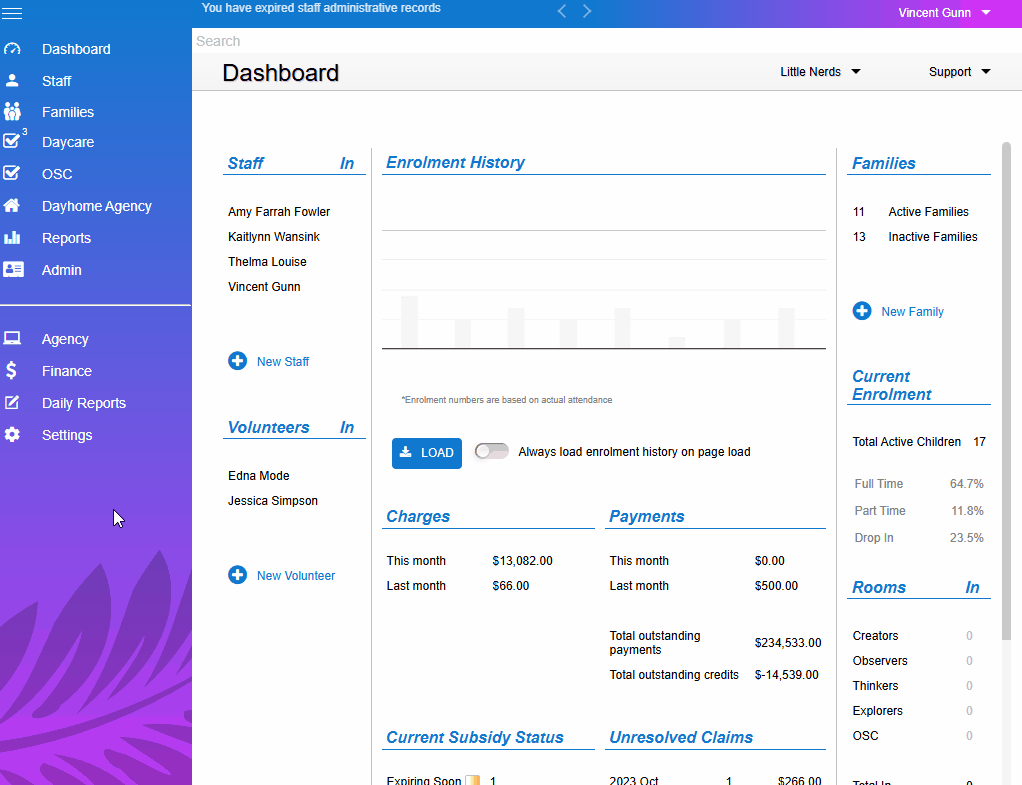The image size is (1022, 785).
Task: Click the Explorers room row
Action: (914, 711)
